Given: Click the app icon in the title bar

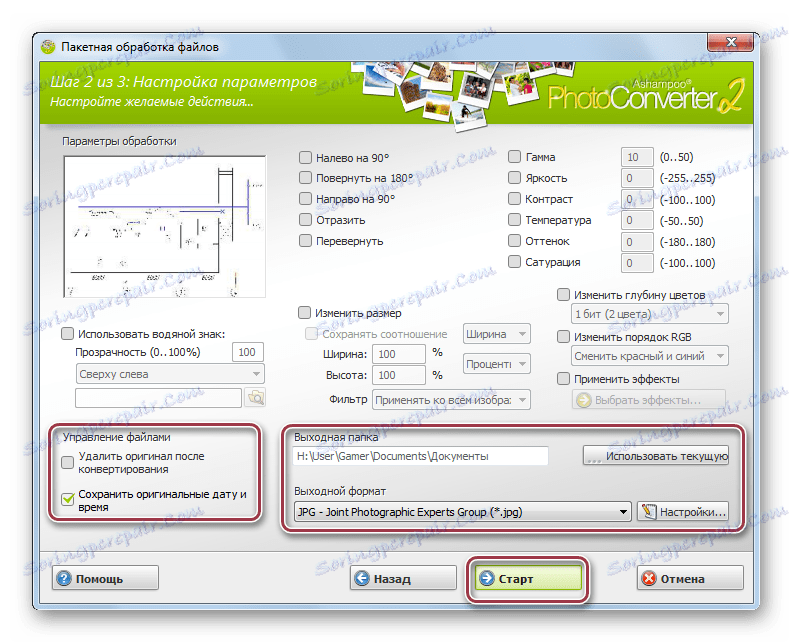Looking at the screenshot, I should point(48,47).
